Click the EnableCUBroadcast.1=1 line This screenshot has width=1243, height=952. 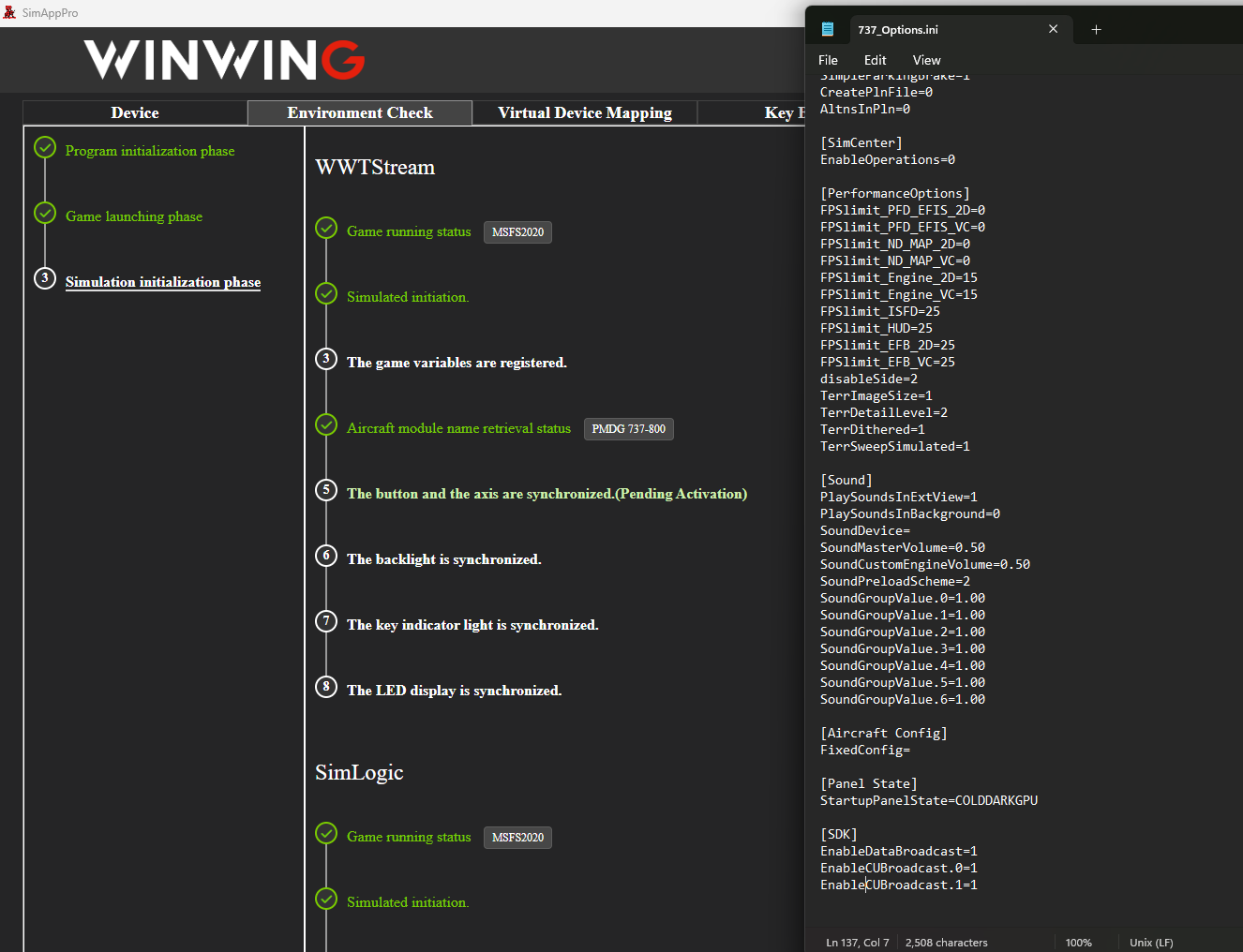(899, 885)
